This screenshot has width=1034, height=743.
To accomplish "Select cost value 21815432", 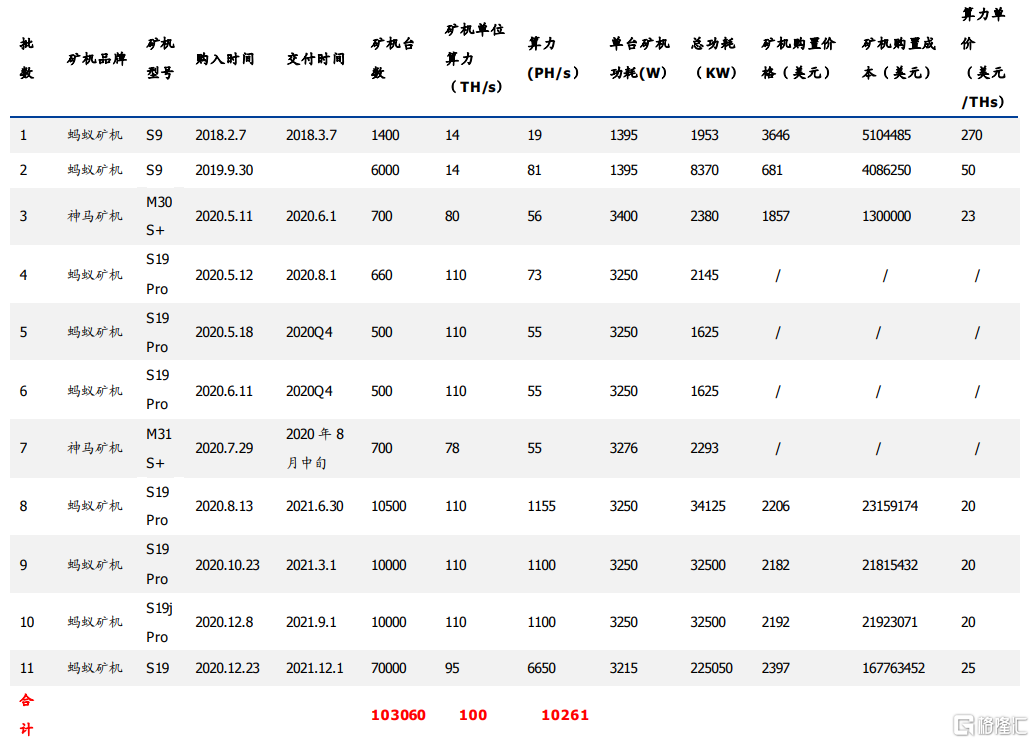I will (890, 565).
